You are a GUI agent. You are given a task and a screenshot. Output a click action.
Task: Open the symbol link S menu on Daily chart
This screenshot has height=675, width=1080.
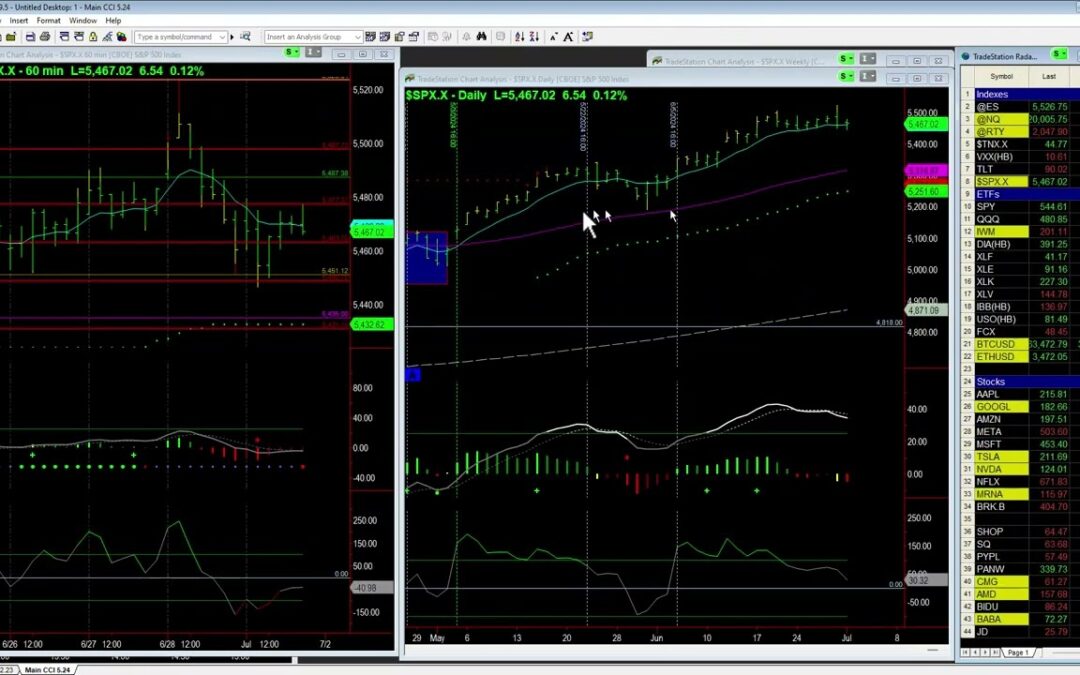[847, 76]
